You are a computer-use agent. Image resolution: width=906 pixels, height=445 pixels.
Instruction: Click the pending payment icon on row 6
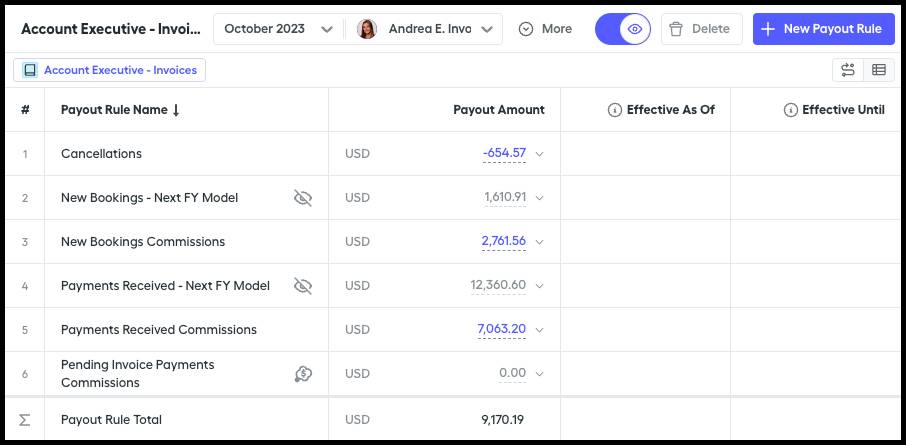[303, 374]
